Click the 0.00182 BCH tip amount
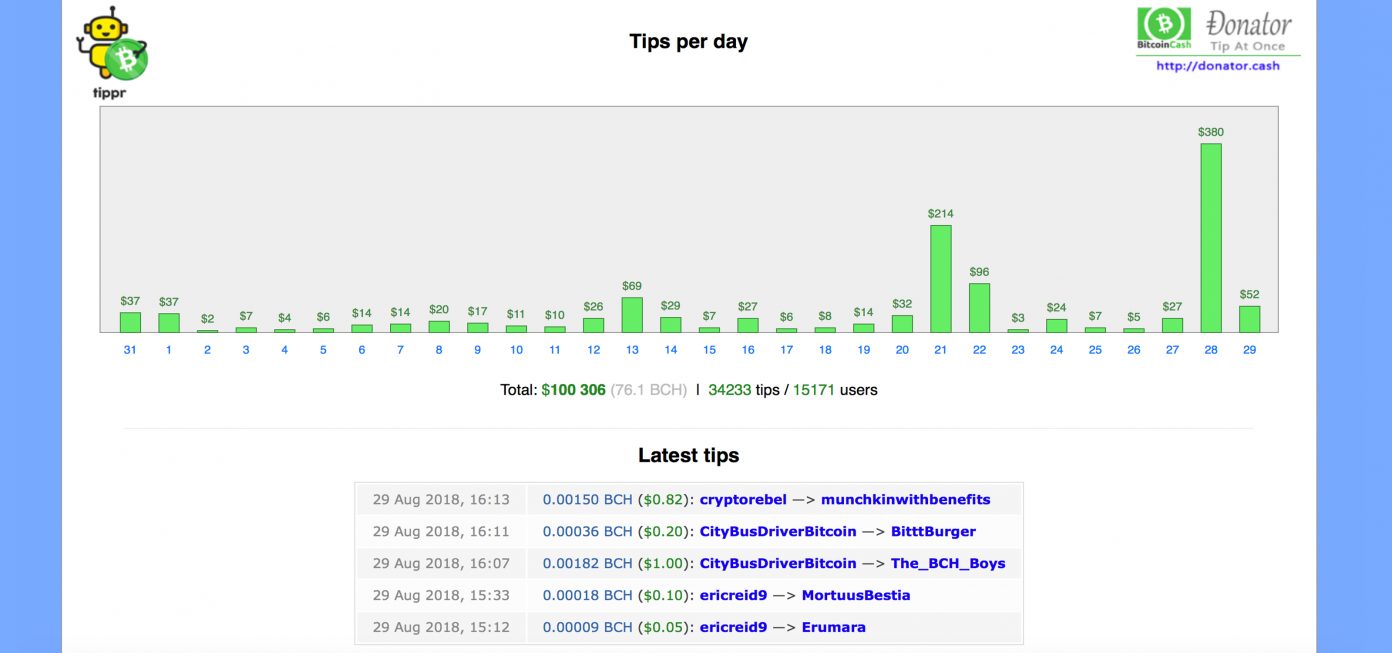1392x653 pixels. click(x=588, y=563)
